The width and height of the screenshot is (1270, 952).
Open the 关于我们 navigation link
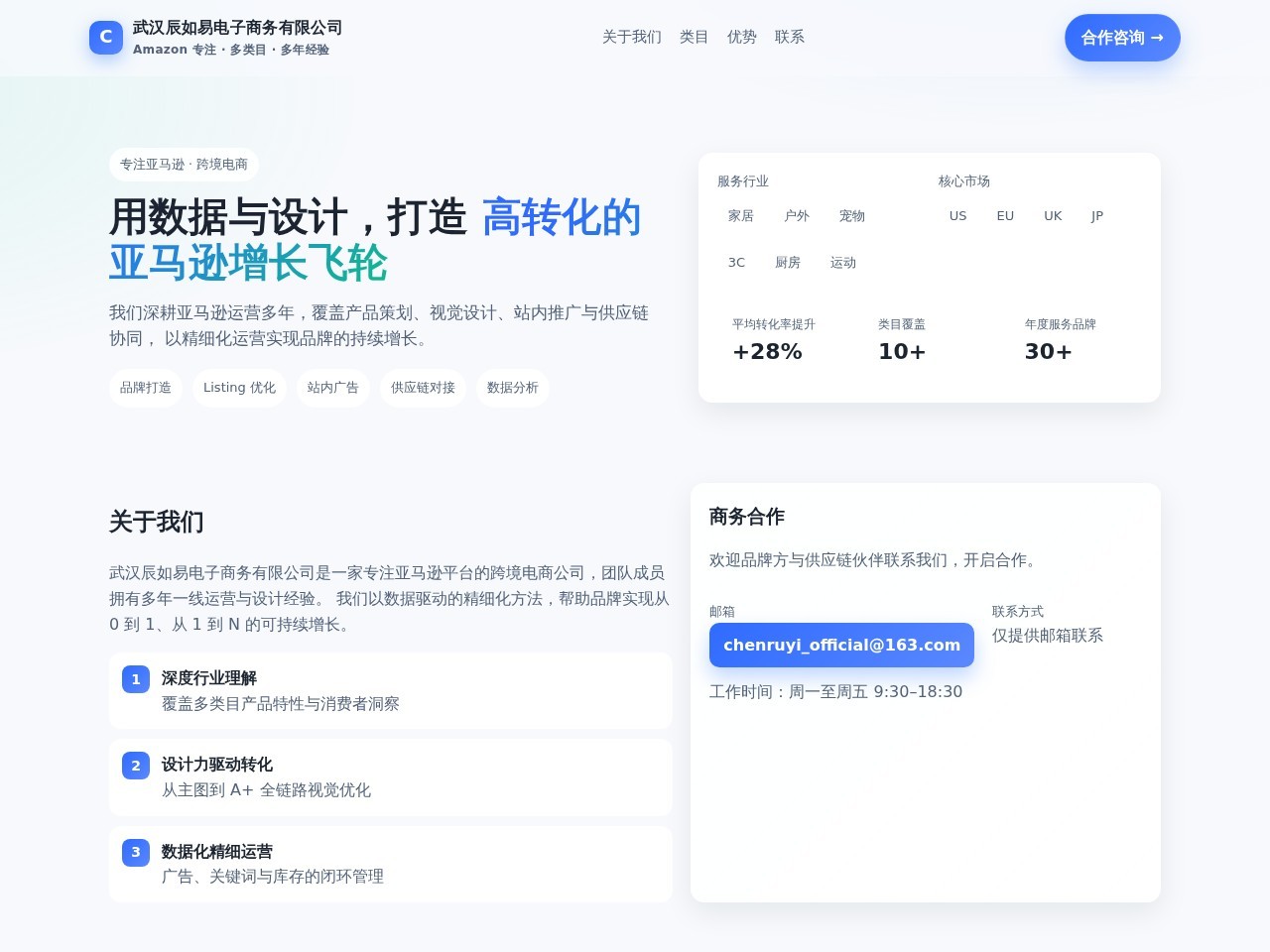pyautogui.click(x=631, y=37)
